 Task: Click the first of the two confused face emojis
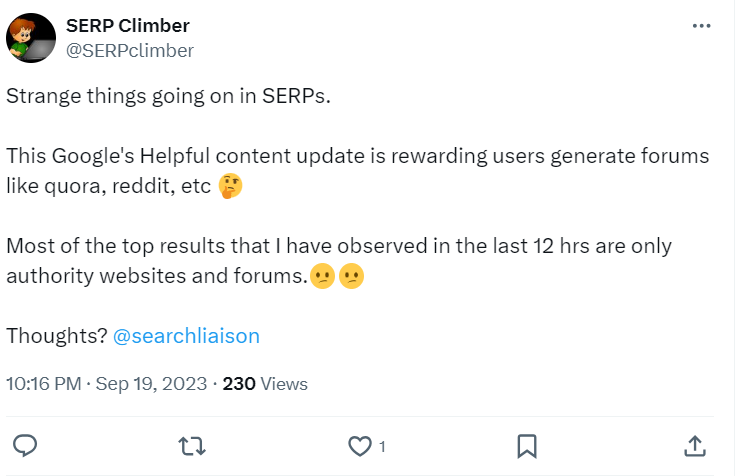pyautogui.click(x=322, y=276)
